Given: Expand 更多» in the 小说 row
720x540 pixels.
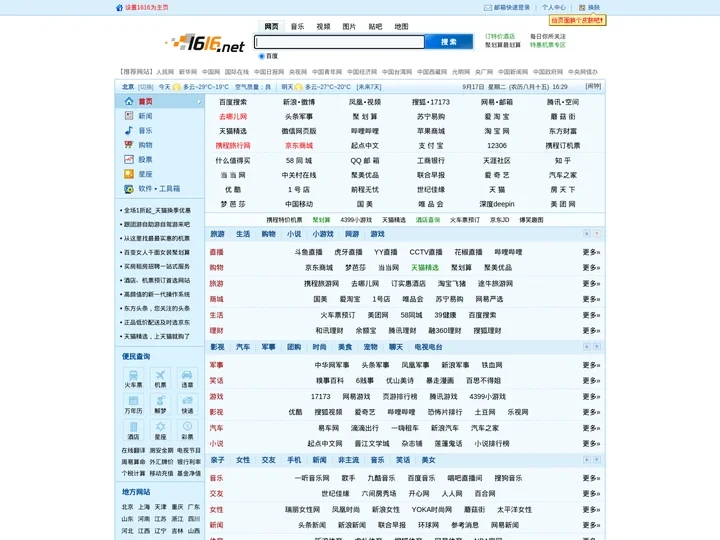Looking at the screenshot, I should [x=591, y=444].
